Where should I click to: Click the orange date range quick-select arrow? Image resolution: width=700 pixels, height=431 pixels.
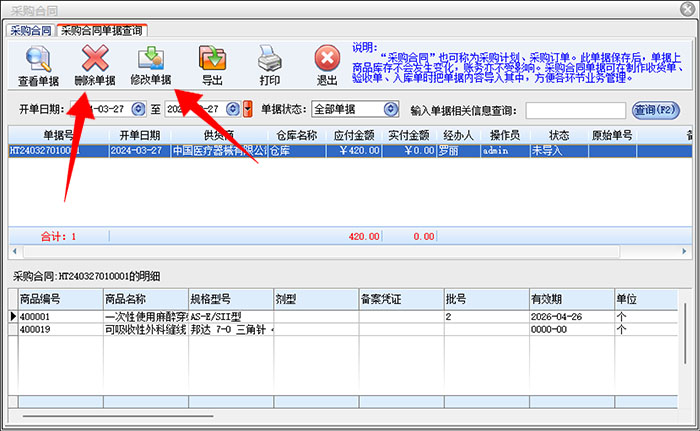point(248,109)
